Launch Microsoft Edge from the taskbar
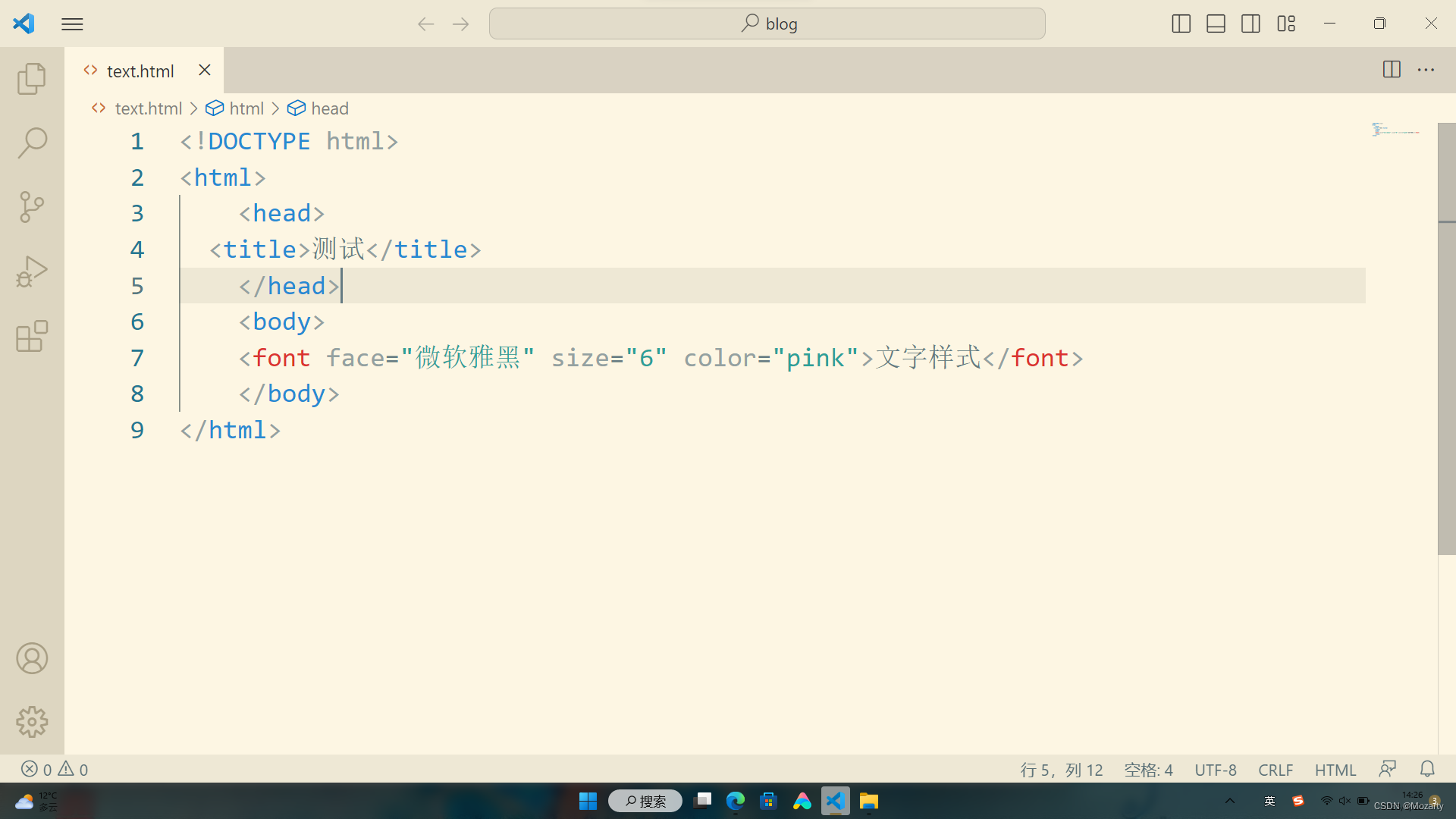This screenshot has height=819, width=1456. point(736,801)
